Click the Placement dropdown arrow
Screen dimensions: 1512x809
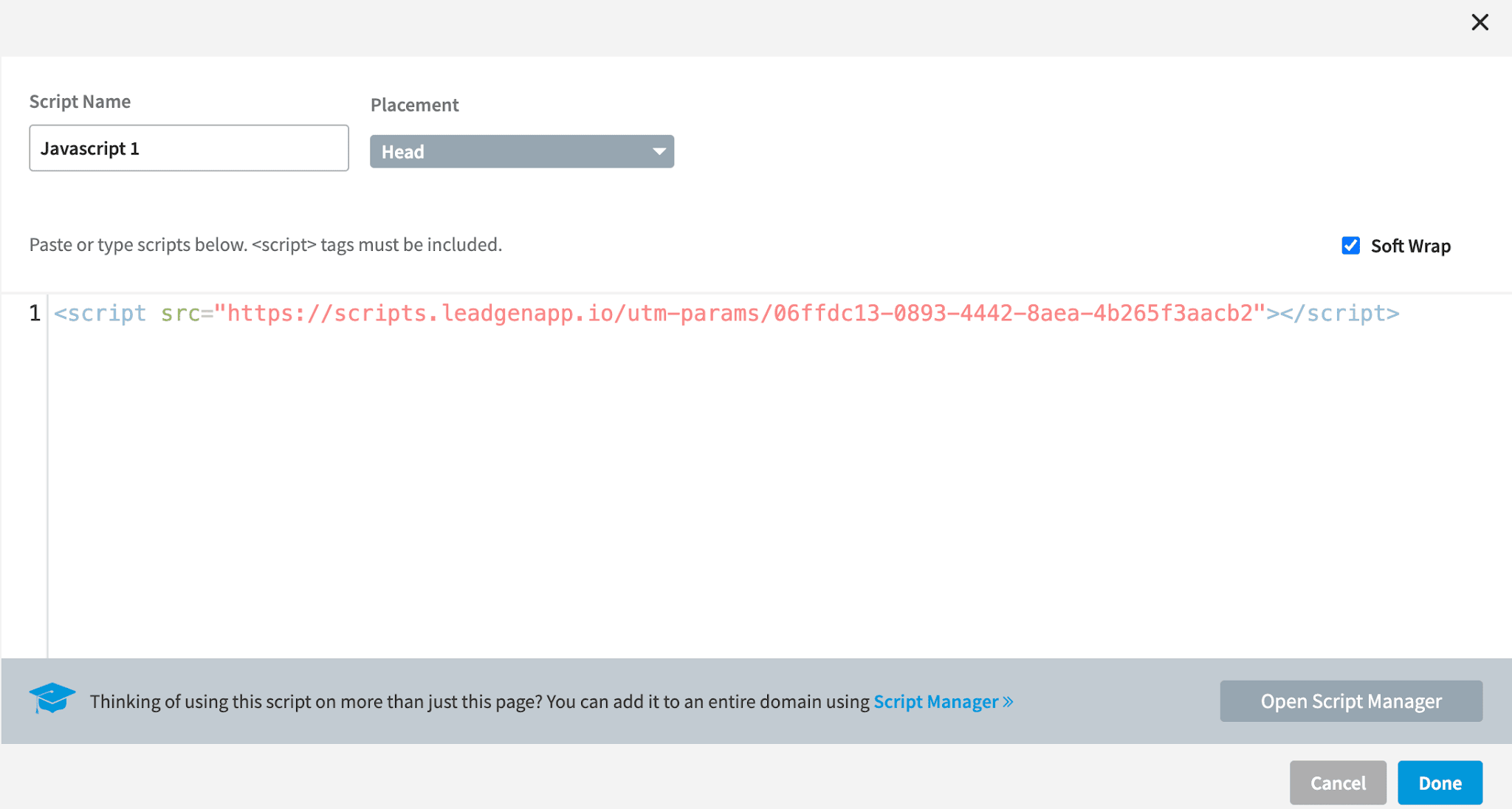[x=659, y=151]
